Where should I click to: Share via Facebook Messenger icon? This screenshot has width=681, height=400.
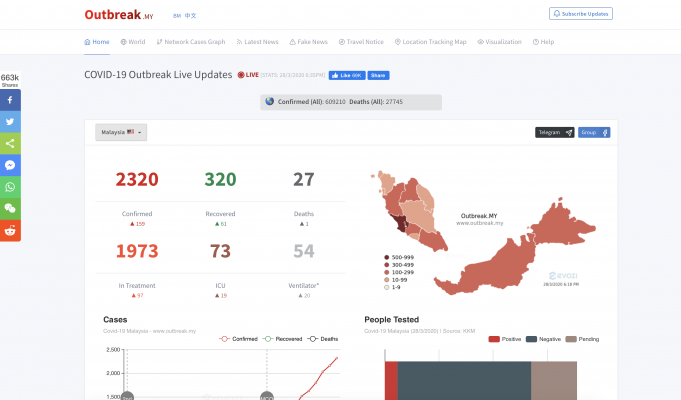tap(10, 165)
